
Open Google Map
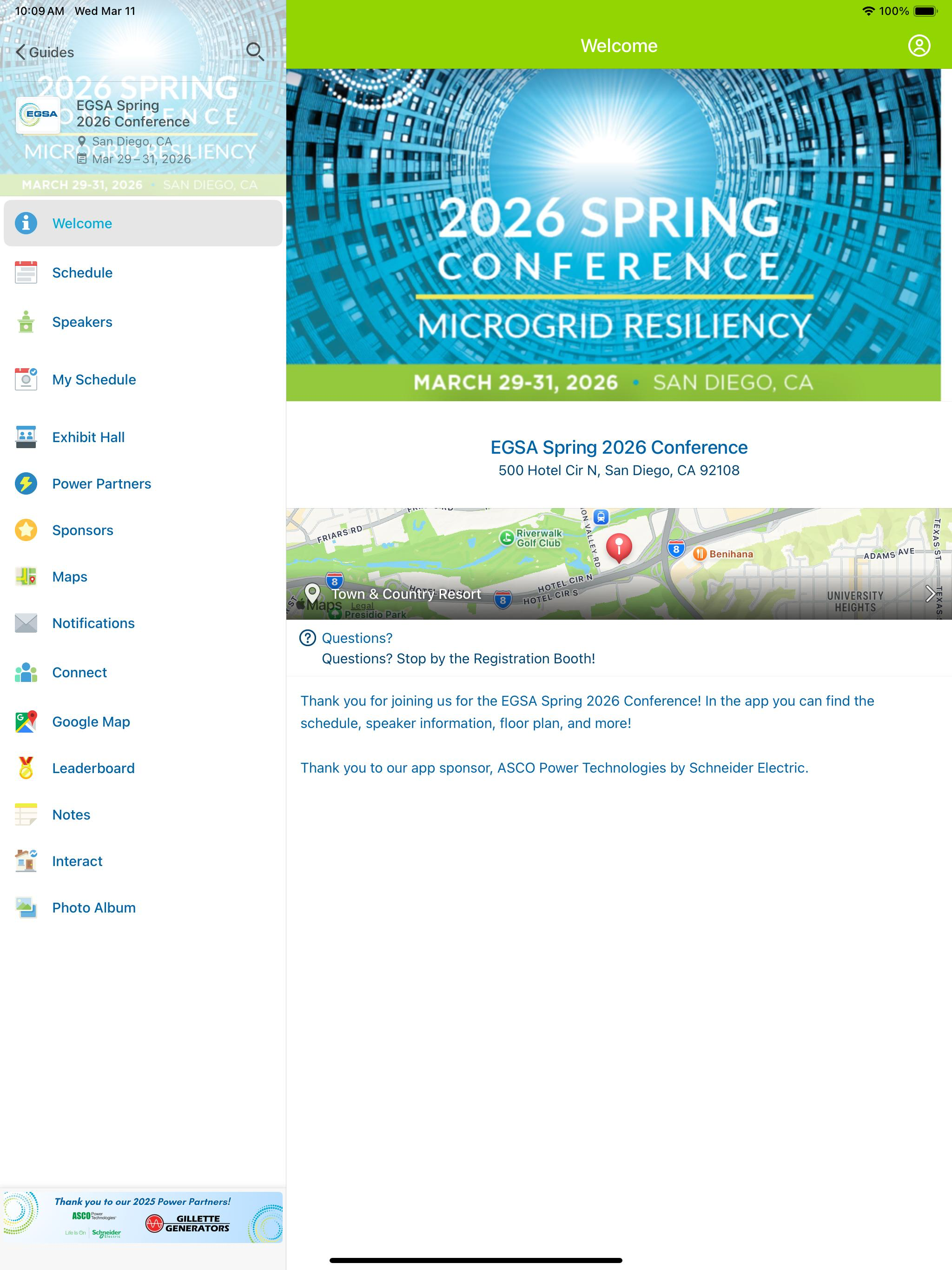coord(143,721)
